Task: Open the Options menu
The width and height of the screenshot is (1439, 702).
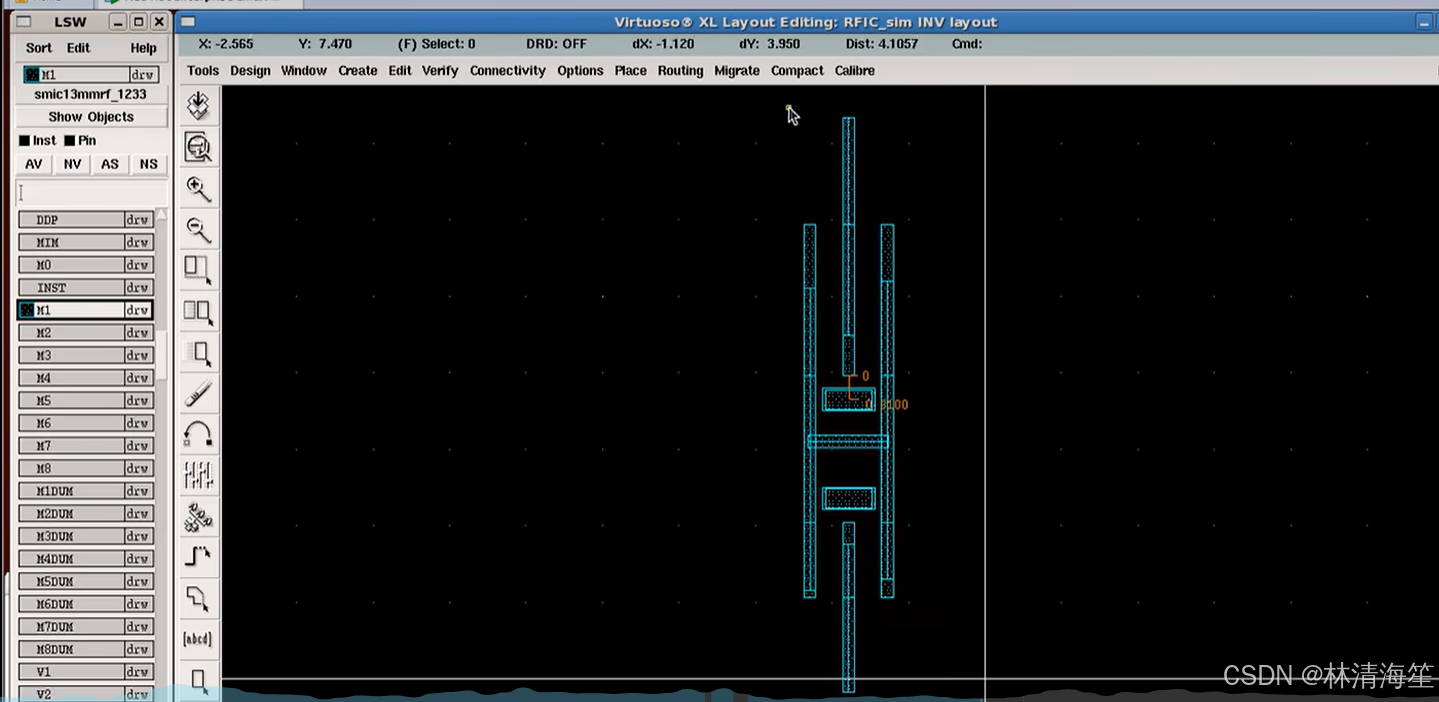Action: (x=580, y=71)
